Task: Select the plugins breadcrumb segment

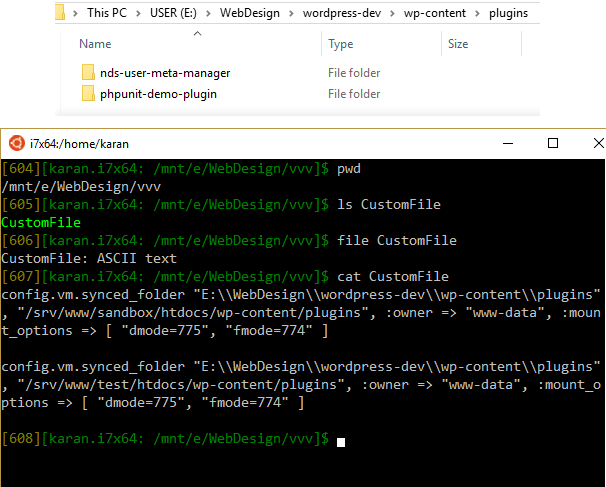Action: [520, 14]
